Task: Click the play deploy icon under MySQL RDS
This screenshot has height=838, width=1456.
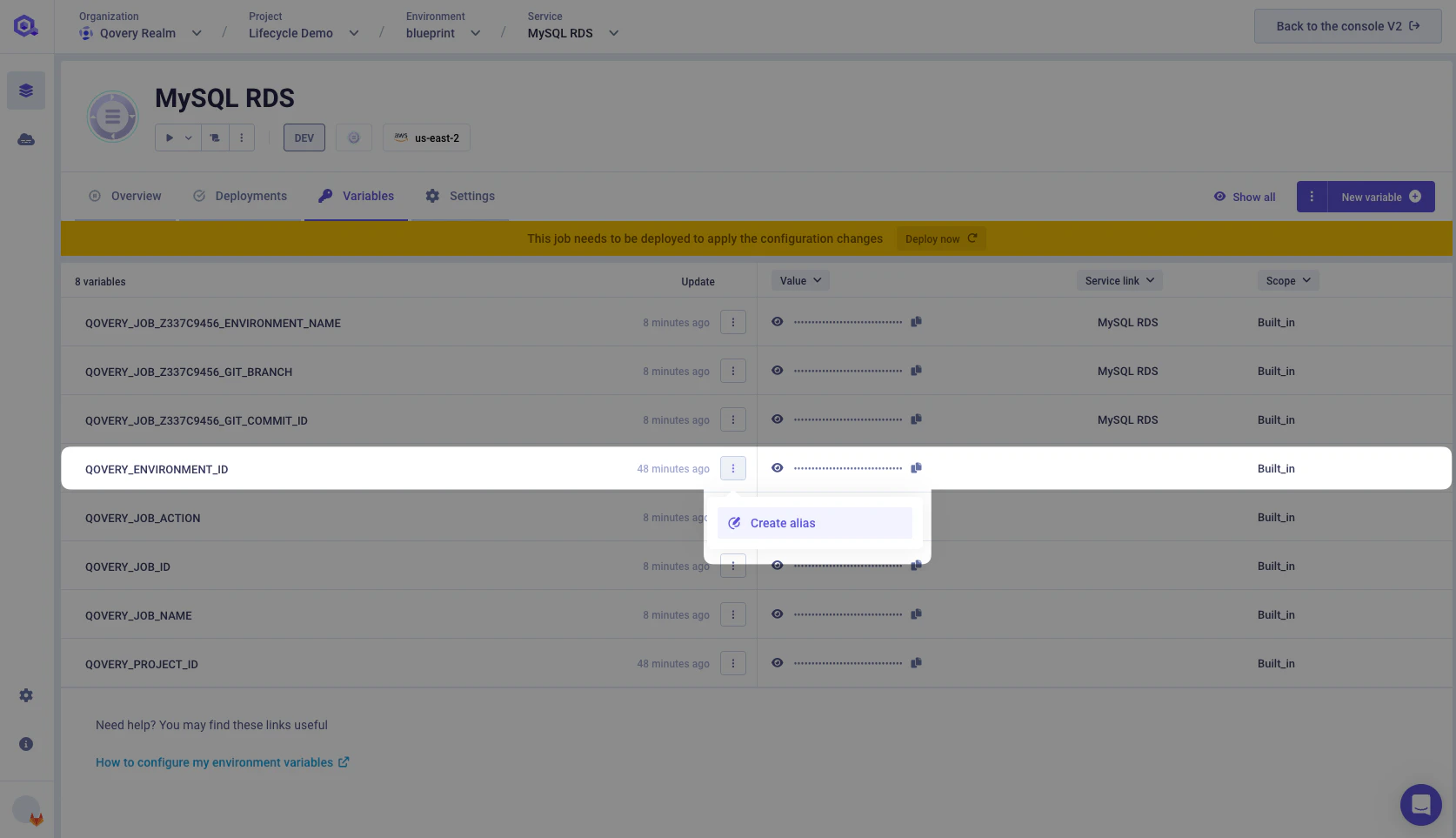Action: click(x=168, y=137)
